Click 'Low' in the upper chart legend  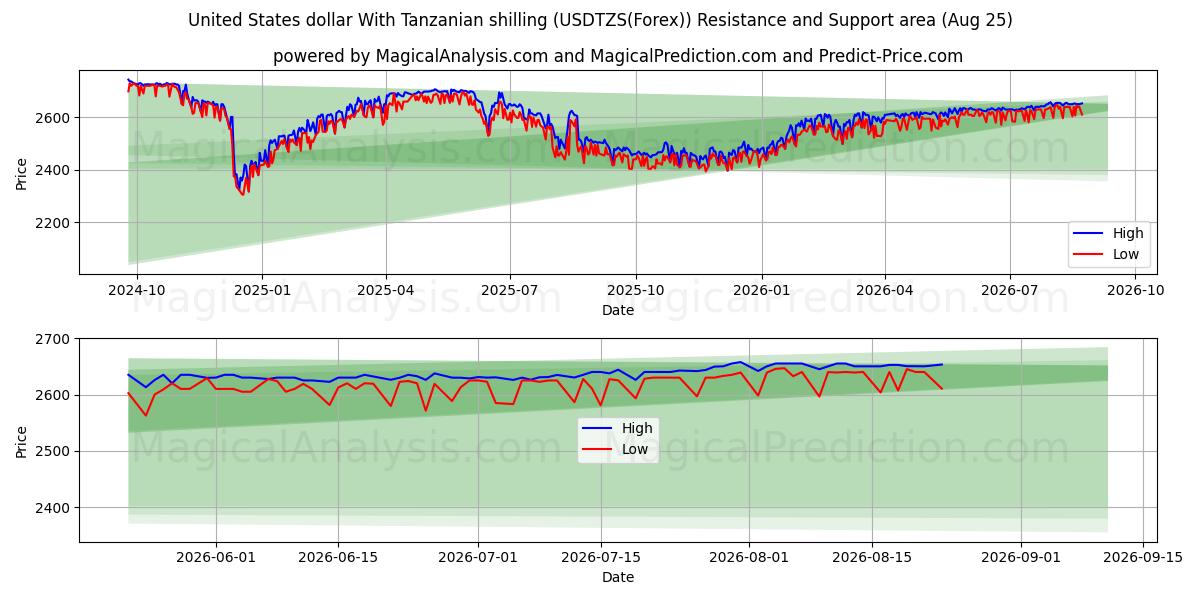tap(1126, 254)
